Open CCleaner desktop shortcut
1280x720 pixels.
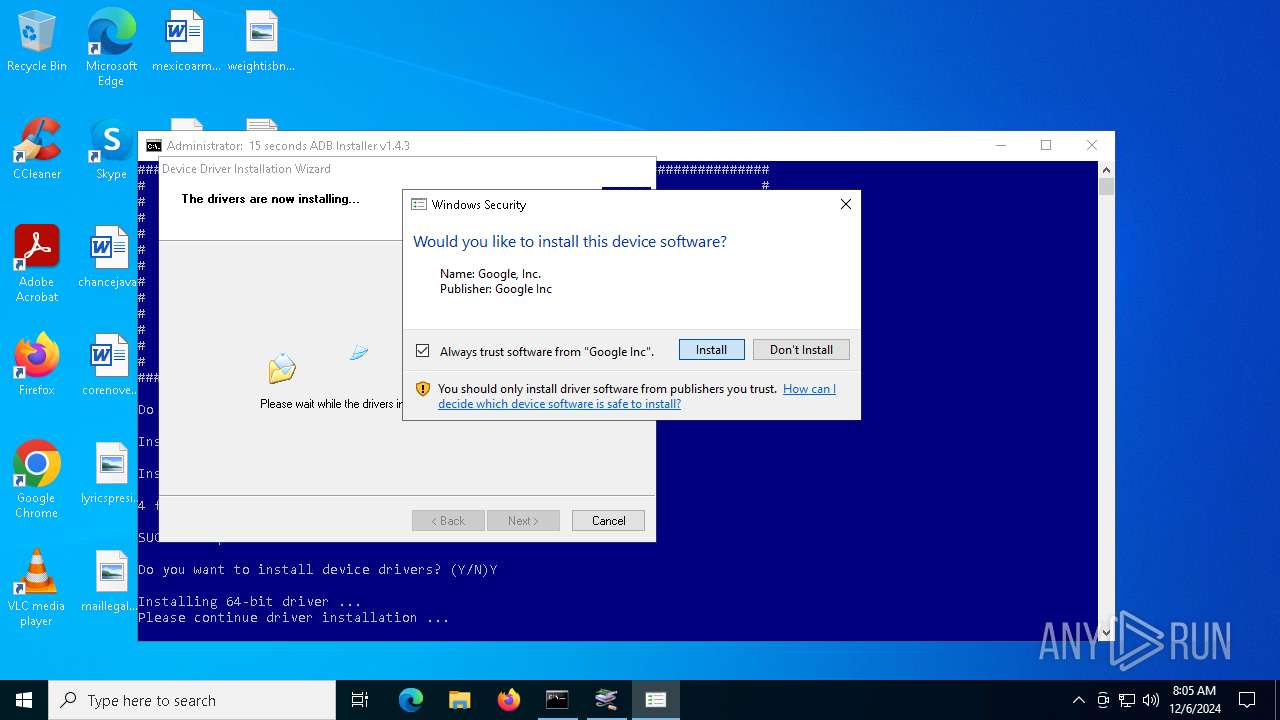[x=37, y=150]
